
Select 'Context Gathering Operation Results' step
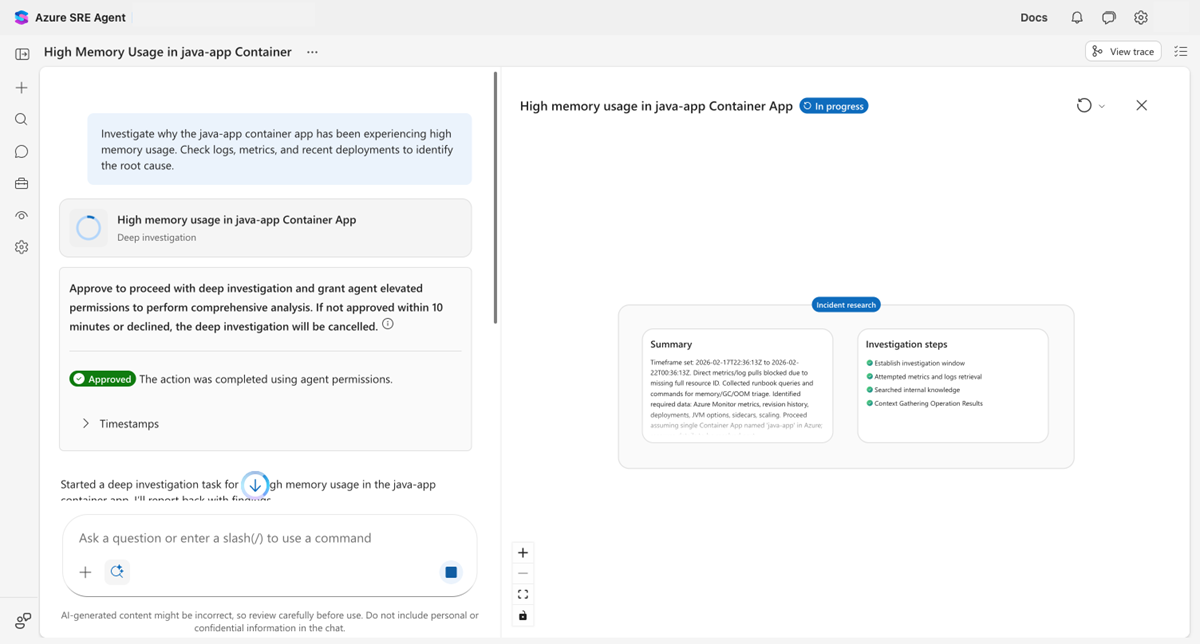(x=924, y=404)
